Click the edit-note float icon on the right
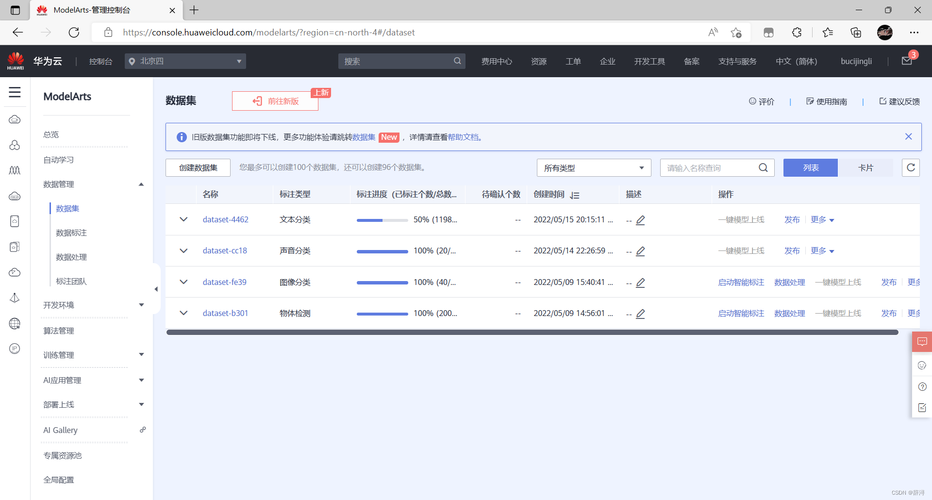The image size is (932, 500). [x=922, y=408]
